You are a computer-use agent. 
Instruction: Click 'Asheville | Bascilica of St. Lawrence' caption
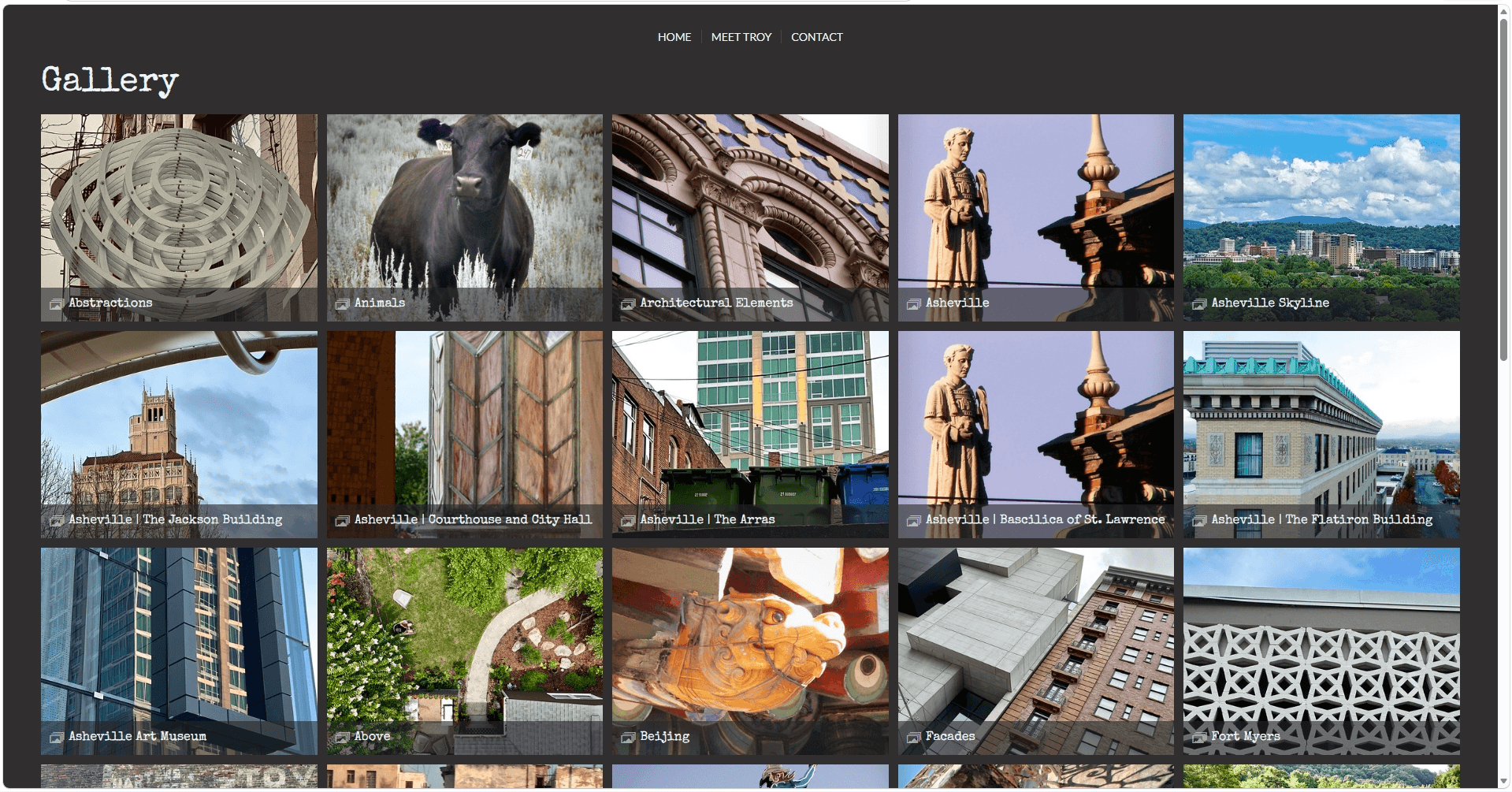[x=1045, y=519]
